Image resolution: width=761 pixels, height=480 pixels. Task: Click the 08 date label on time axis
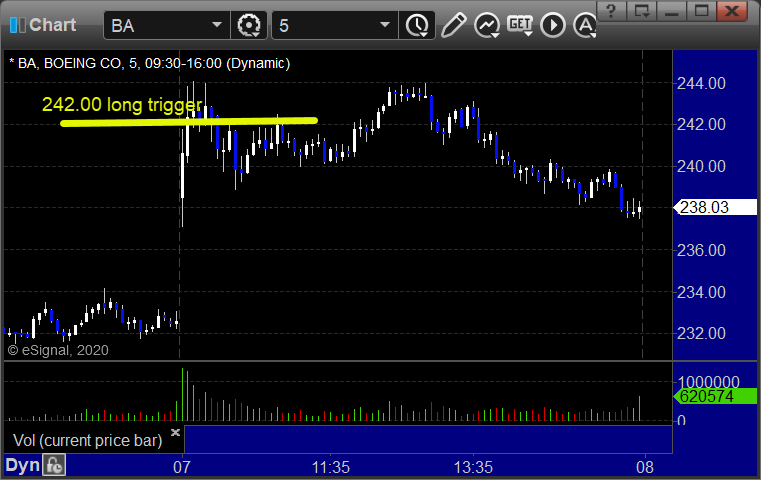[x=645, y=467]
